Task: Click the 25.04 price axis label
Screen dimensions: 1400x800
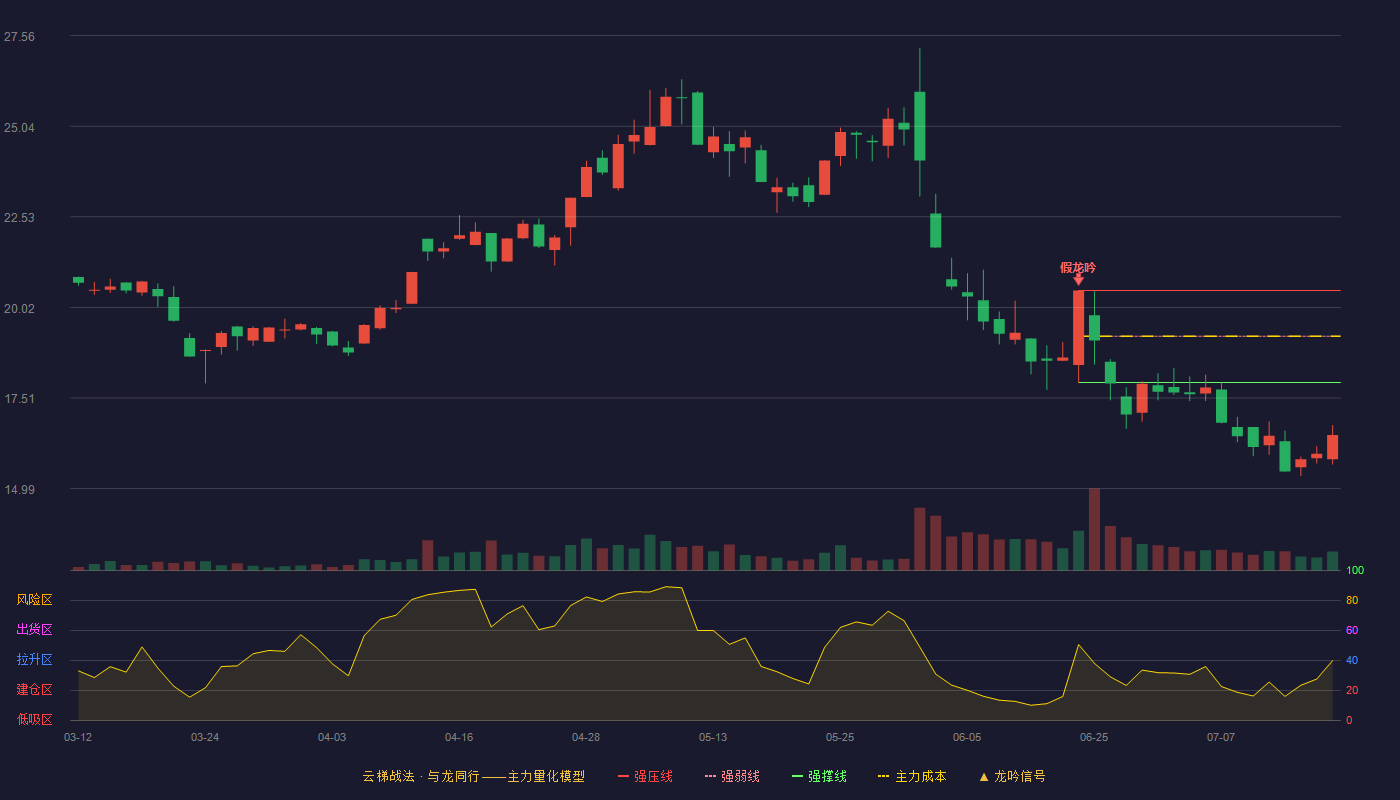Action: tap(19, 128)
